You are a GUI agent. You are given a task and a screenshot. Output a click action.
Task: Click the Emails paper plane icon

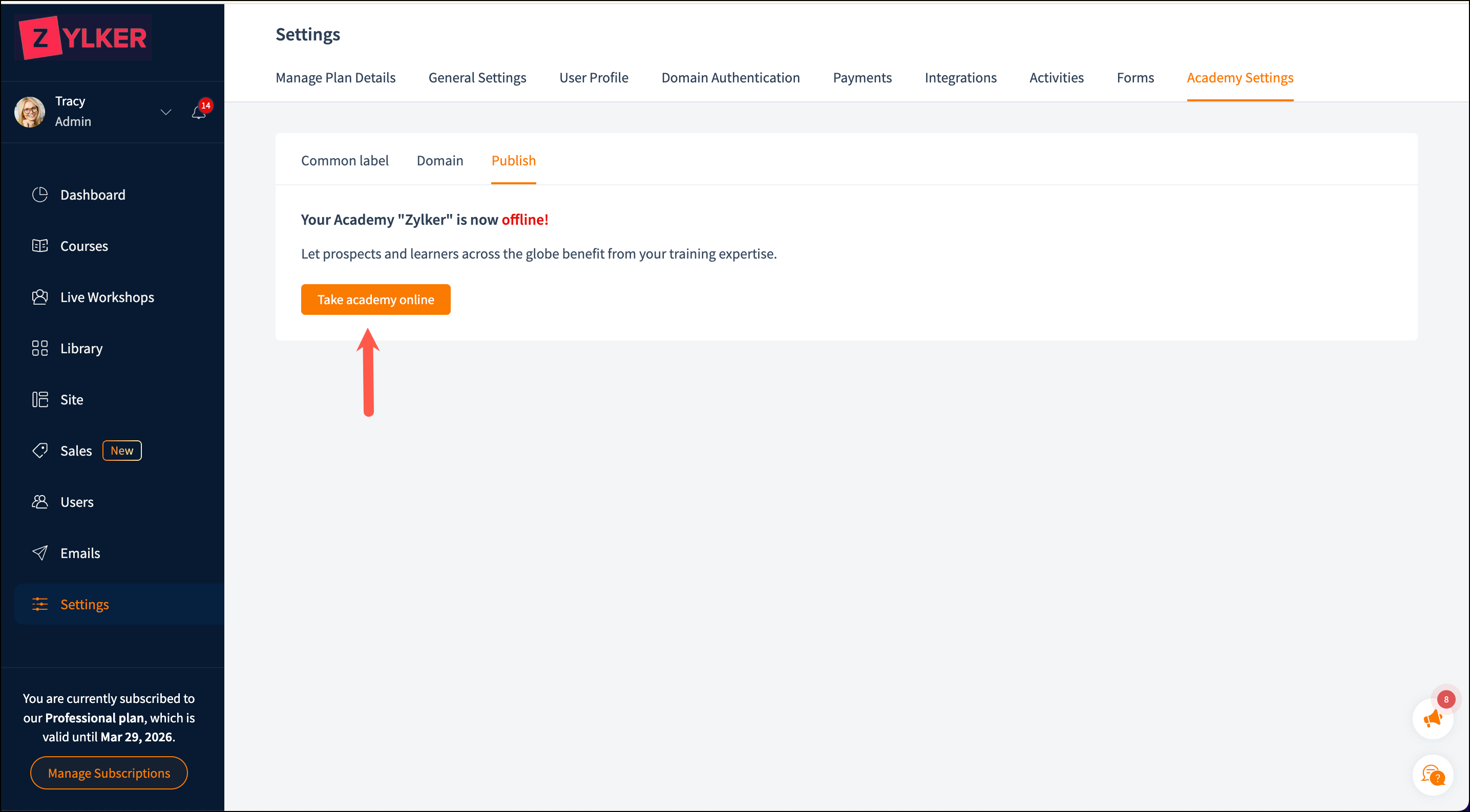40,553
